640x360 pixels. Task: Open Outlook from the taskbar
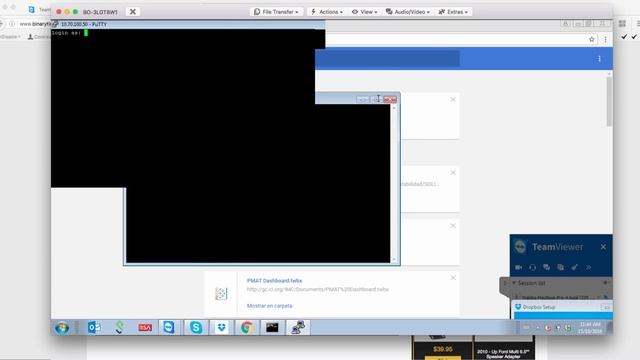click(94, 327)
